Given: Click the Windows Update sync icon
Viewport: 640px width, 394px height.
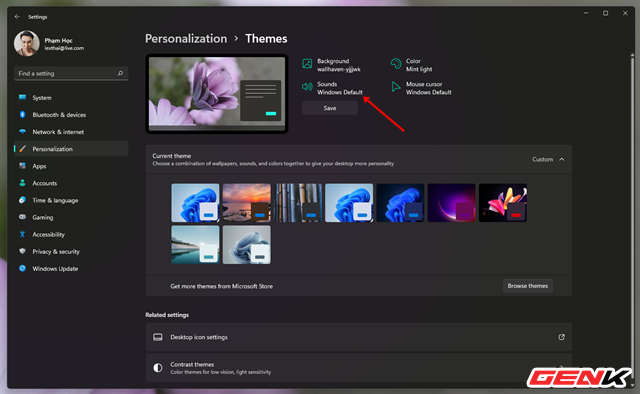Looking at the screenshot, I should pyautogui.click(x=22, y=268).
